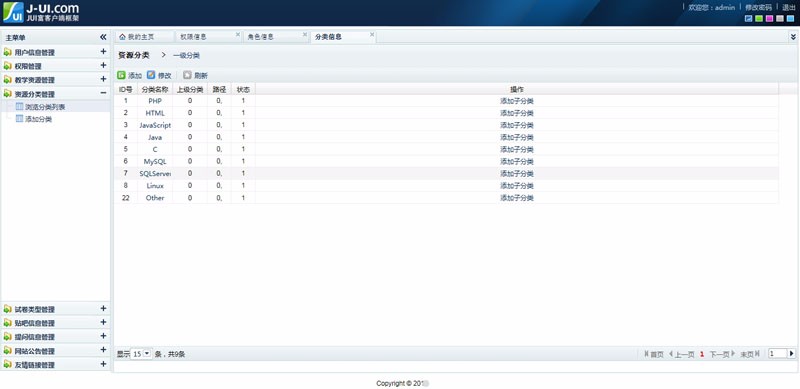Select the light blue theme swatch
The width and height of the screenshot is (800, 389).
pos(790,19)
